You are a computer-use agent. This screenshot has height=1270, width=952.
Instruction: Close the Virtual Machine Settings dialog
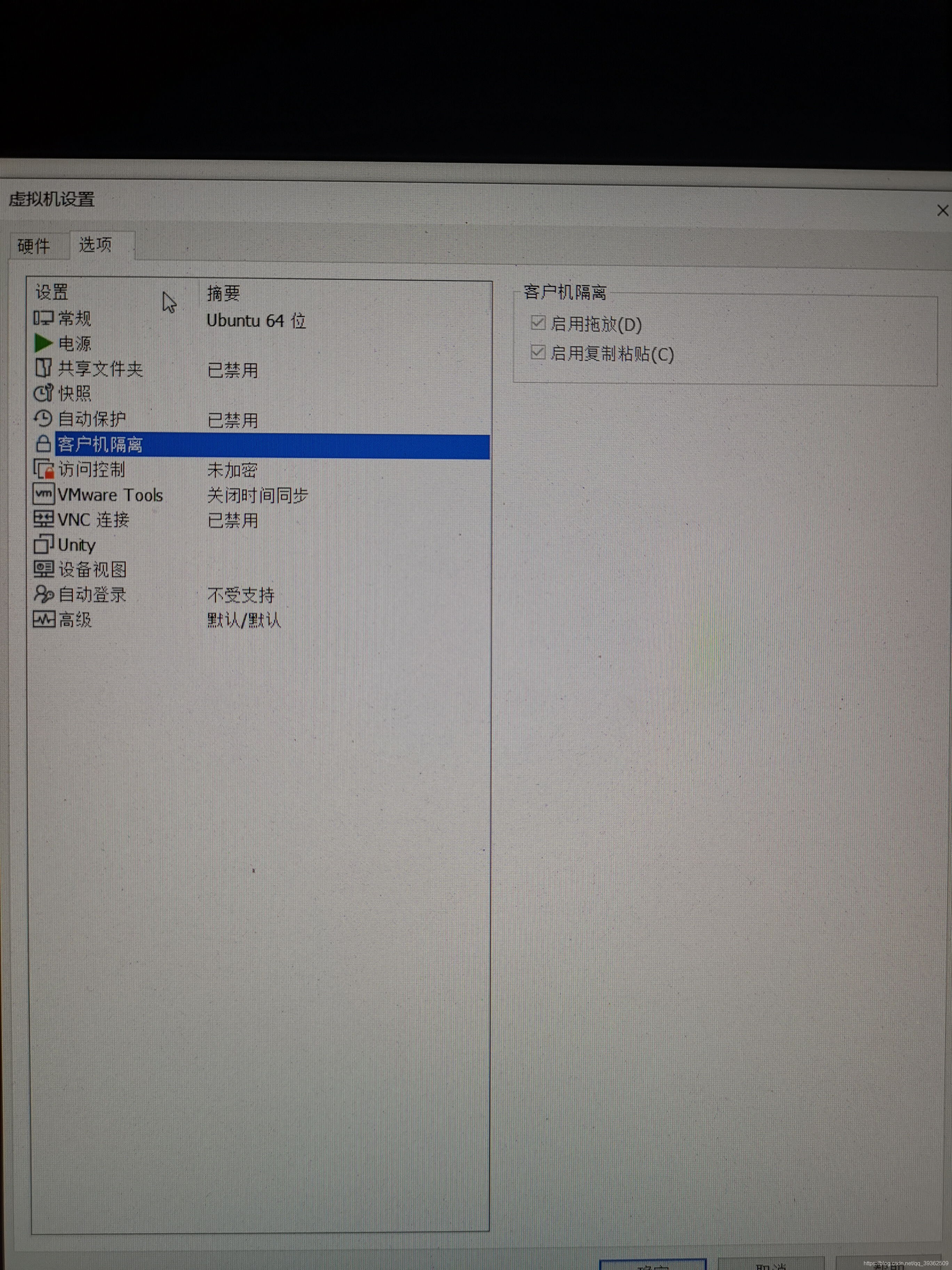click(x=942, y=211)
